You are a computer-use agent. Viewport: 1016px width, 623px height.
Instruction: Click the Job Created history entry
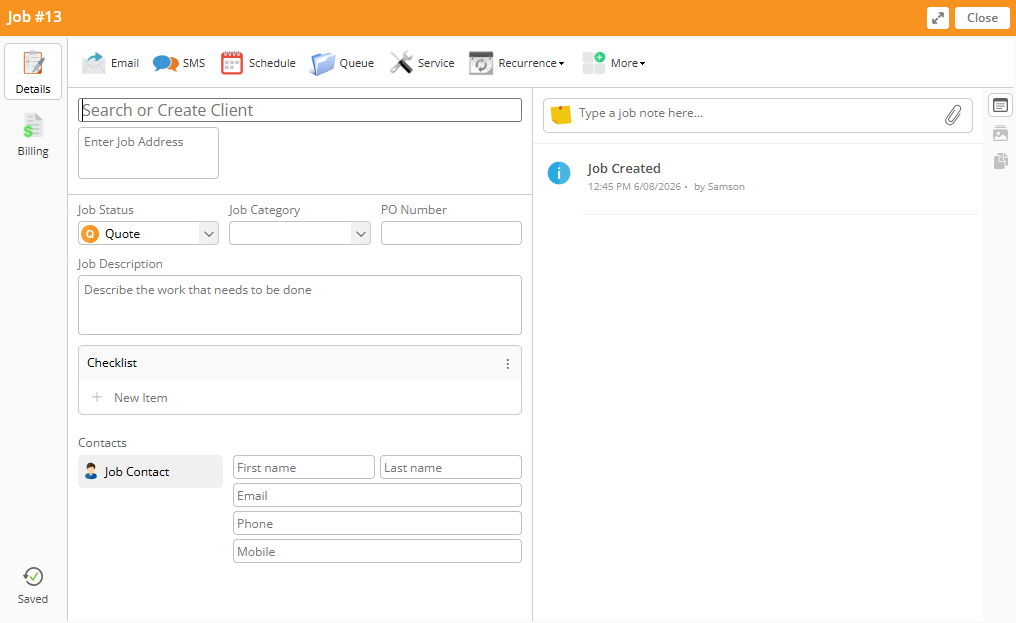coord(763,176)
